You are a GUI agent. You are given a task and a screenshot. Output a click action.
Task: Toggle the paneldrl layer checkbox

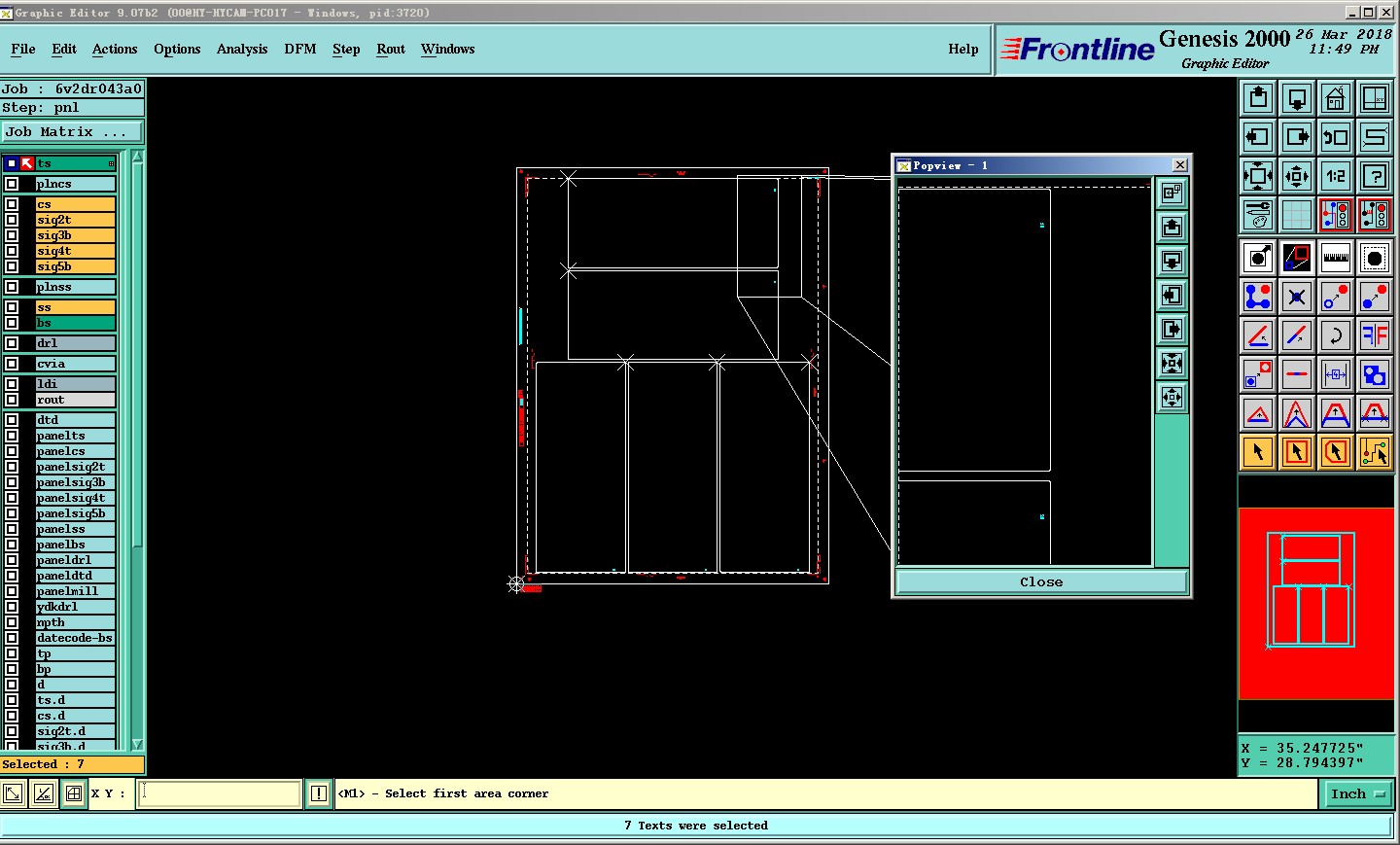point(12,560)
